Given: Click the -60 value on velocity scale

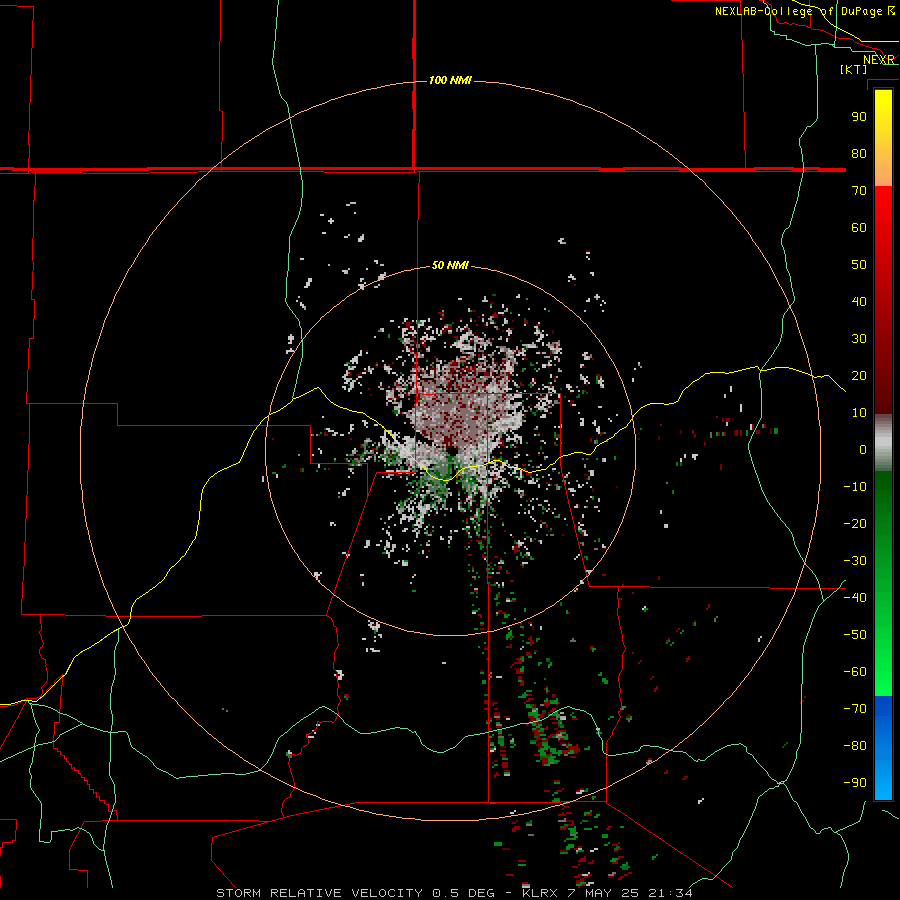Looking at the screenshot, I should click(x=855, y=672).
